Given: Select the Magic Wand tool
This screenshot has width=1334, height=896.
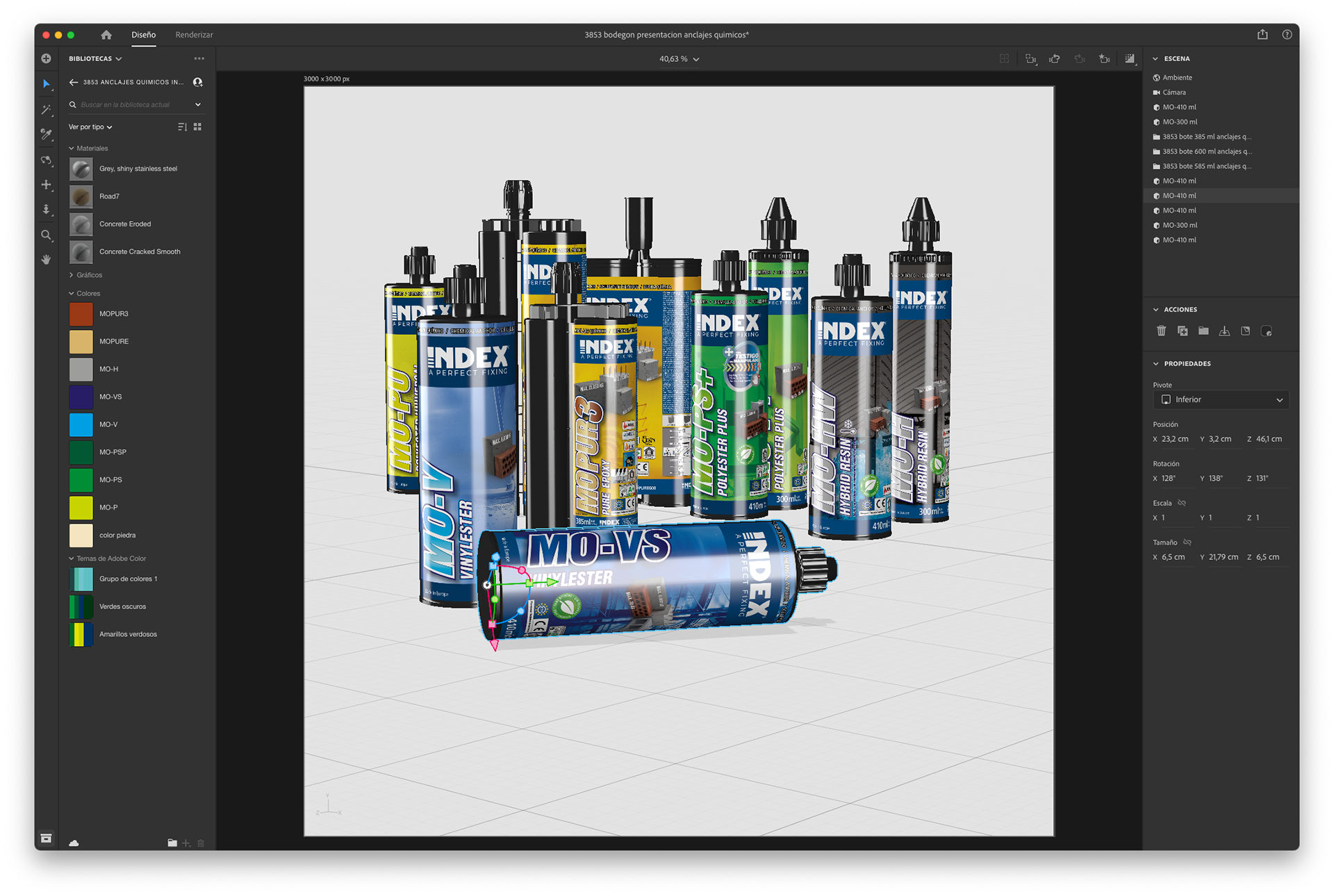Looking at the screenshot, I should [x=47, y=110].
